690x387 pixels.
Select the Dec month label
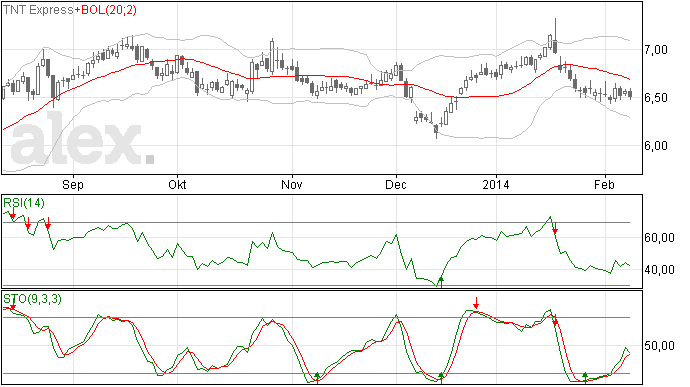pyautogui.click(x=396, y=184)
